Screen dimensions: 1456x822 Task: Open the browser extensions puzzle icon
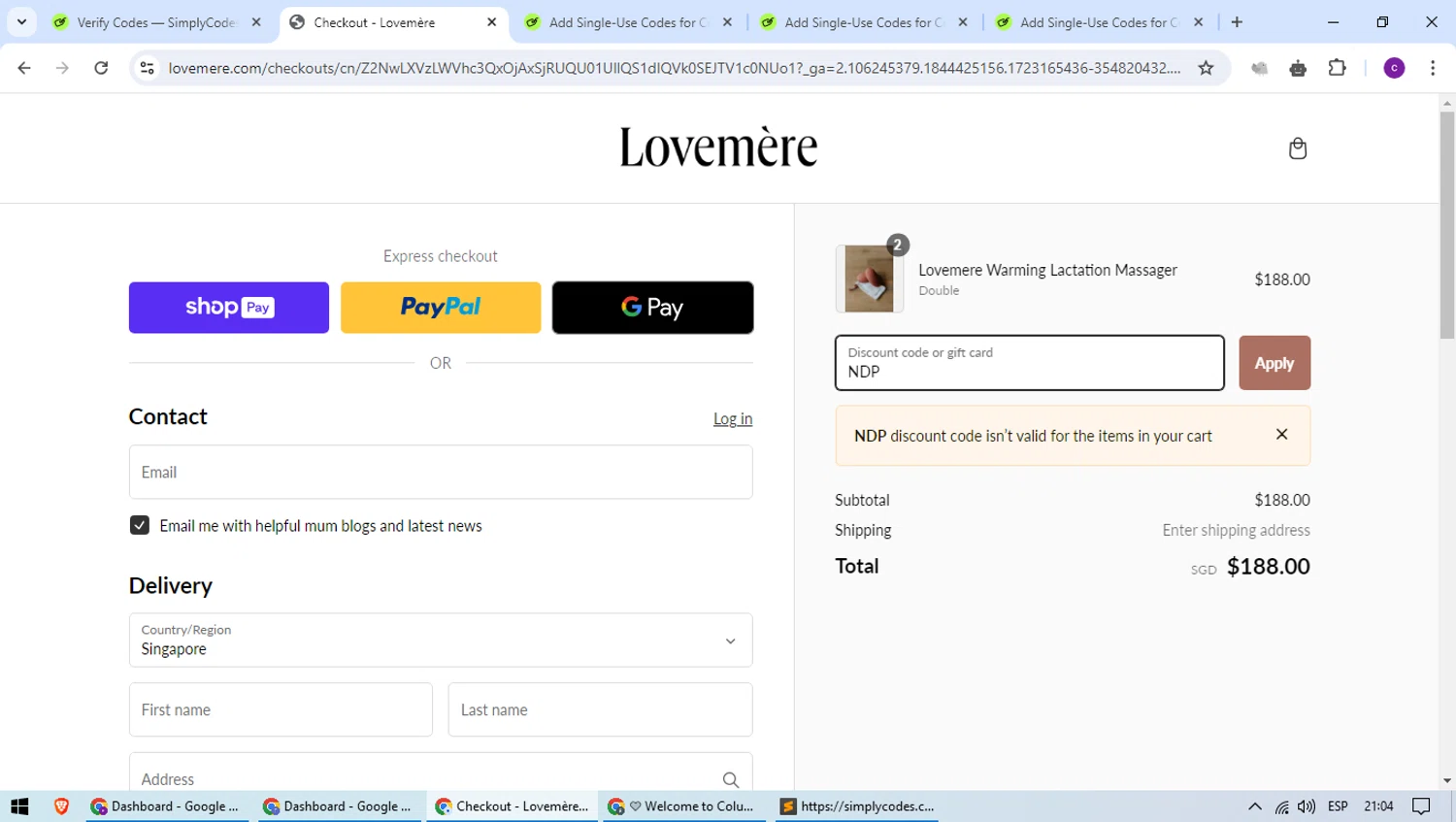pos(1337,68)
